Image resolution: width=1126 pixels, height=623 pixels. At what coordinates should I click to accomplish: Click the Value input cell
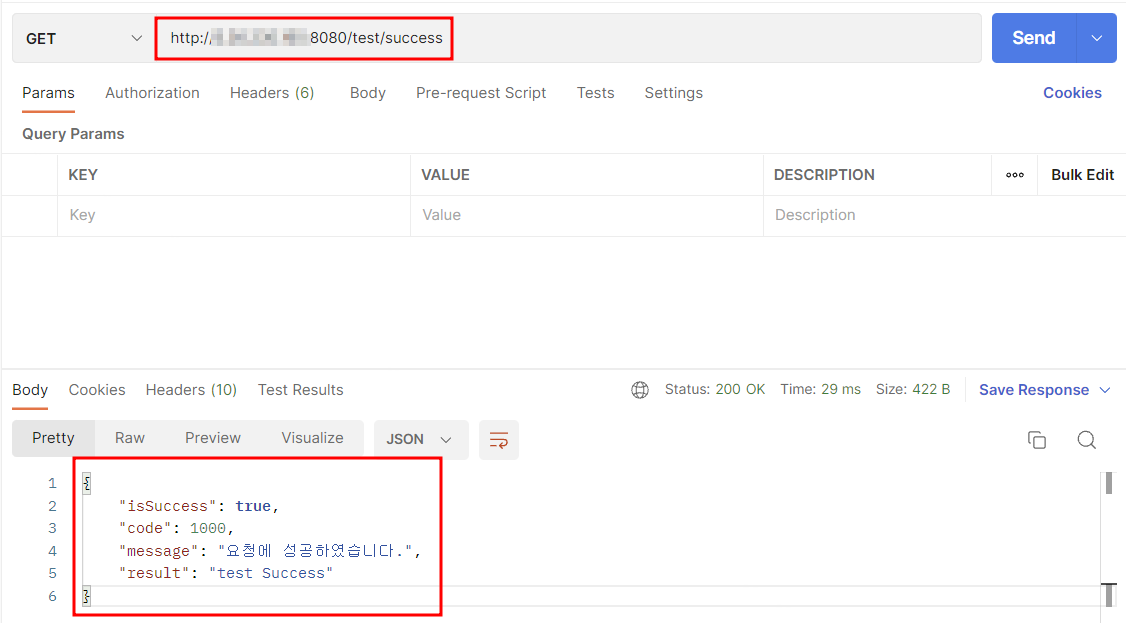point(587,215)
